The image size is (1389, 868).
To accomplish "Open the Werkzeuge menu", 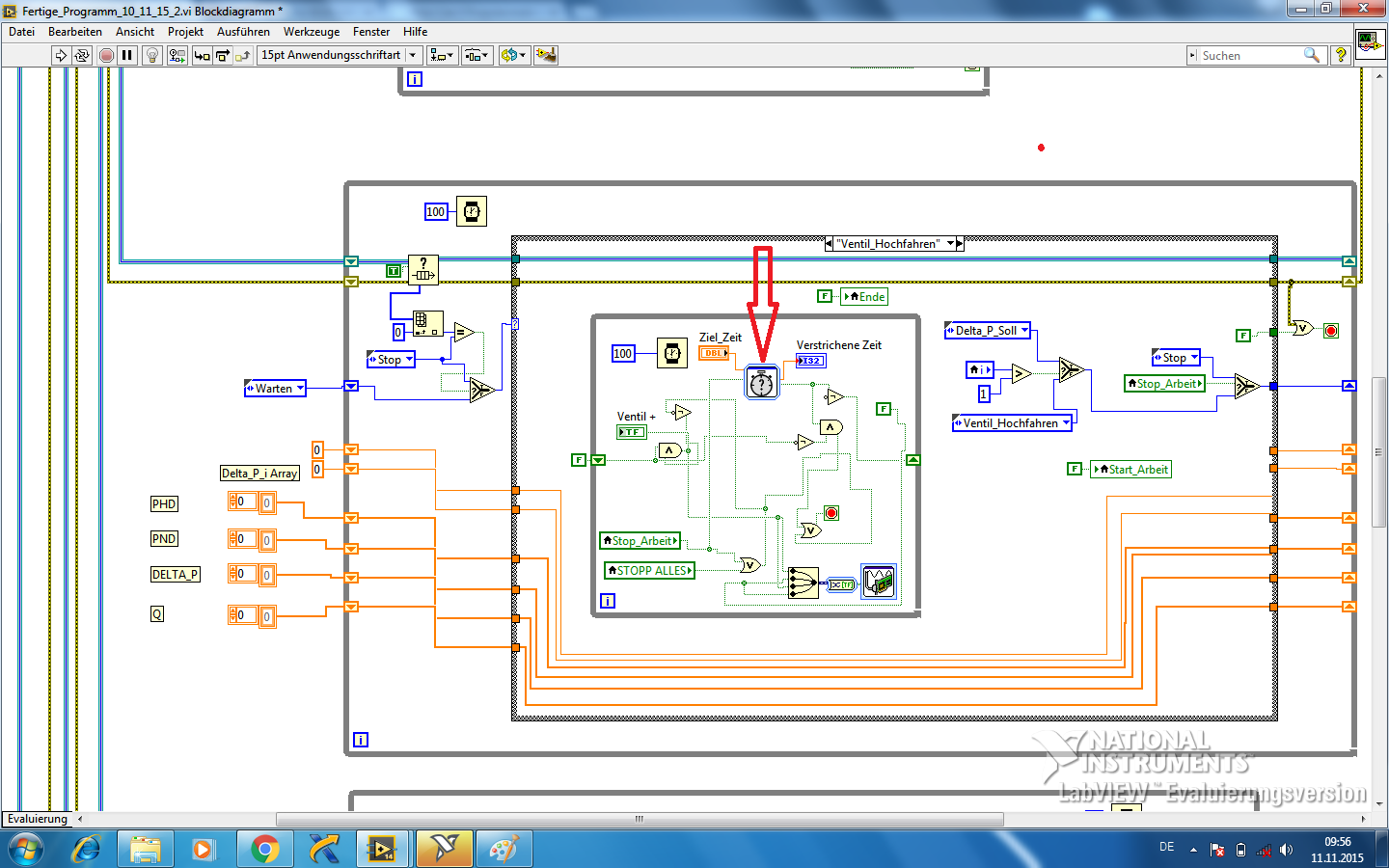I will tap(311, 32).
